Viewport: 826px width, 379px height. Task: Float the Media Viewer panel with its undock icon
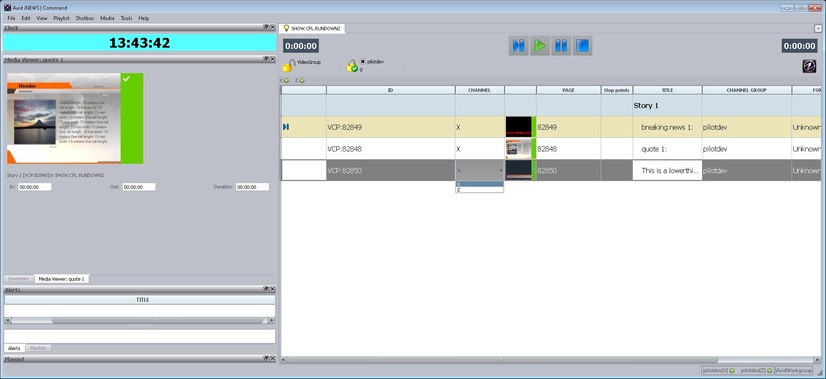[x=266, y=60]
